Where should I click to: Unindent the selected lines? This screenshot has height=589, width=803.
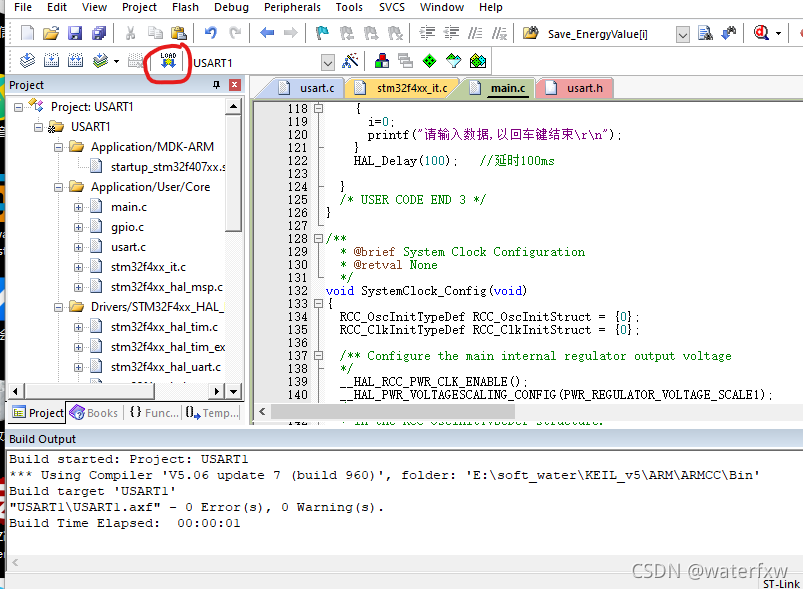pos(451,33)
